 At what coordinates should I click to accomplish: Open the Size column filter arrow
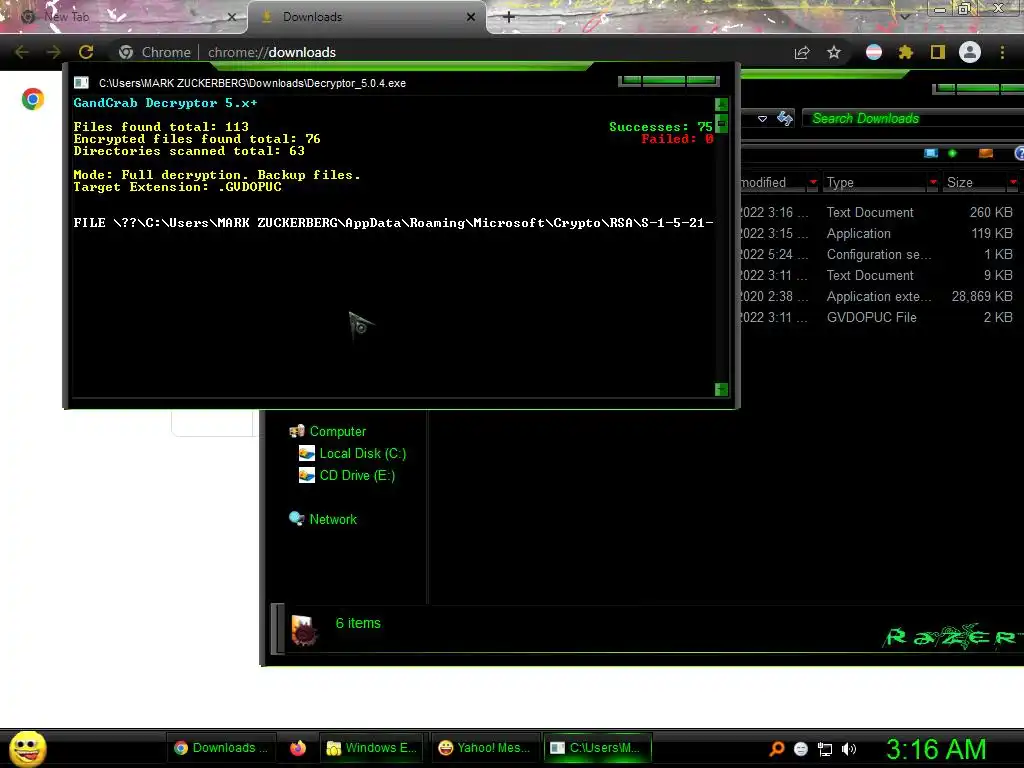(x=1013, y=182)
